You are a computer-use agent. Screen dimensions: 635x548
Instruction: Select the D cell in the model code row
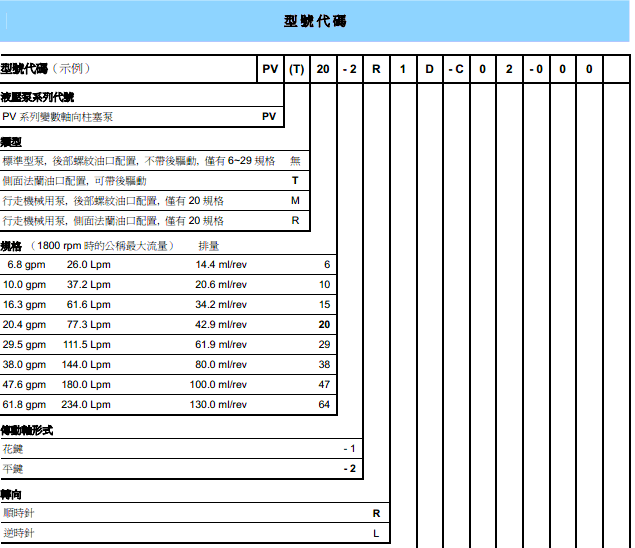coord(429,69)
